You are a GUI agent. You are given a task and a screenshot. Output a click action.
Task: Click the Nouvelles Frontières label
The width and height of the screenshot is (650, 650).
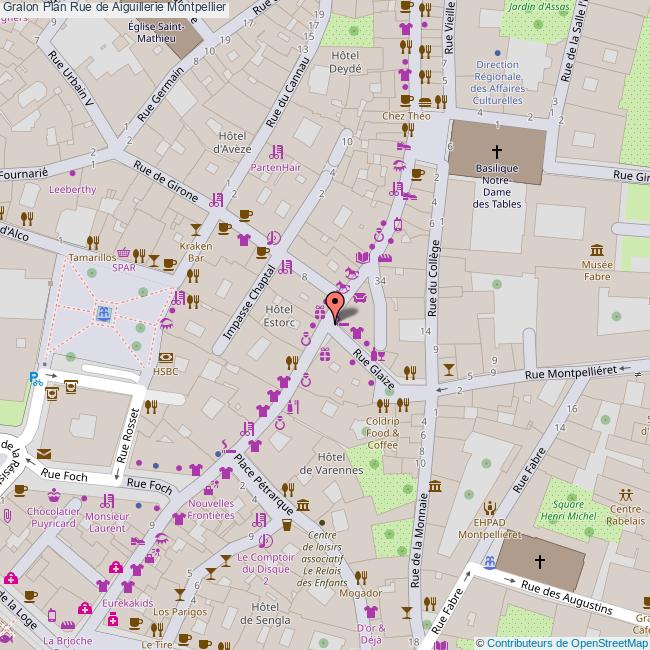click(211, 509)
